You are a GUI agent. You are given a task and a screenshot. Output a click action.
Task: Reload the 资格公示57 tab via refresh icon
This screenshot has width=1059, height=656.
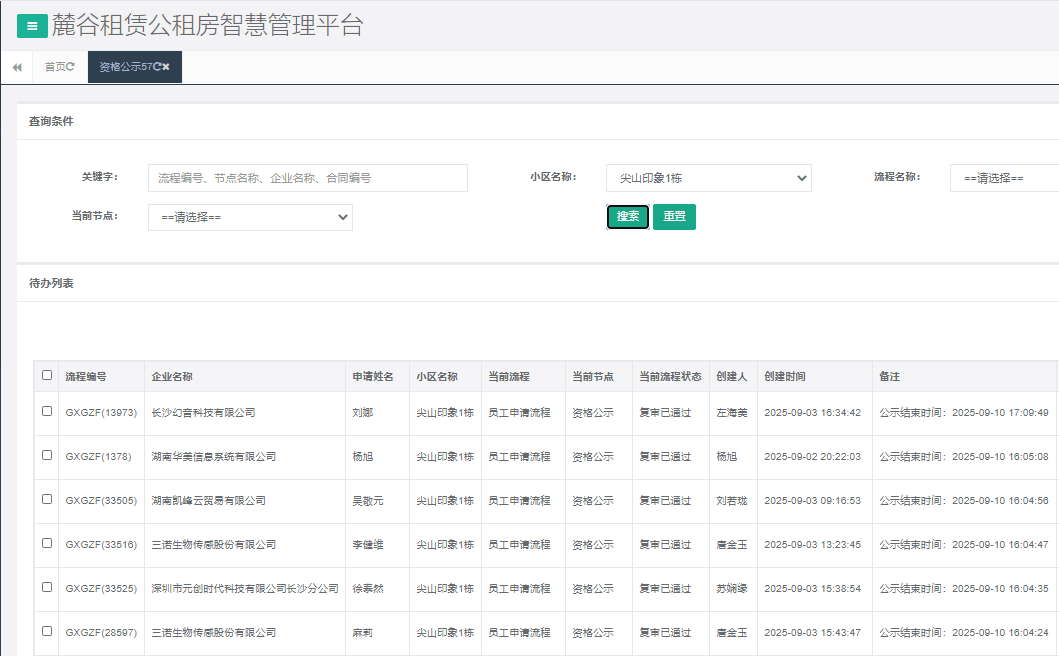(157, 67)
